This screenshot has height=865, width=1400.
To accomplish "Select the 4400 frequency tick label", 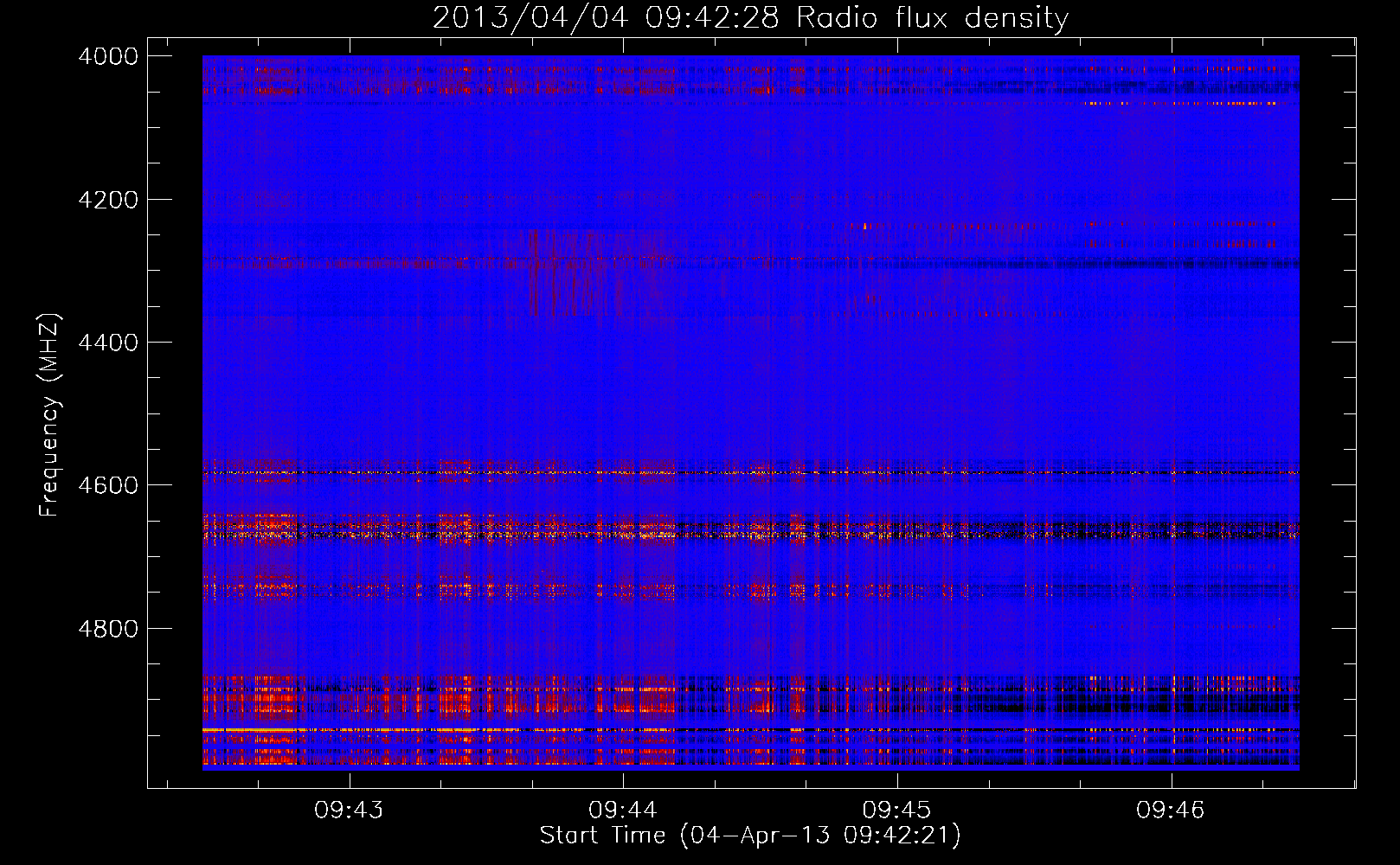I will pos(108,343).
